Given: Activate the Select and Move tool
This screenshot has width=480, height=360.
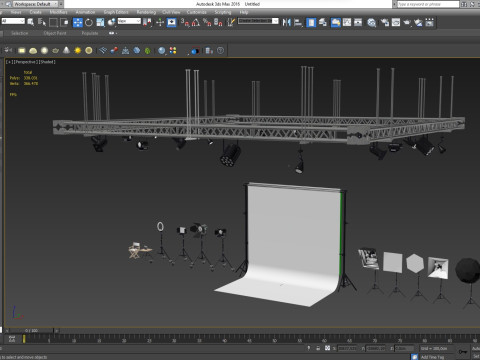Looking at the screenshot, I should click(x=78, y=22).
